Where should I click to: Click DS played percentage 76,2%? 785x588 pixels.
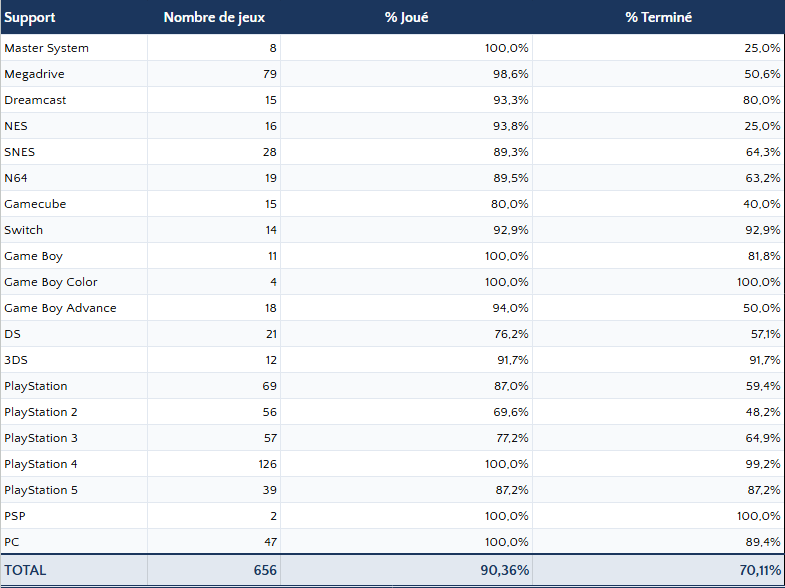tap(512, 334)
